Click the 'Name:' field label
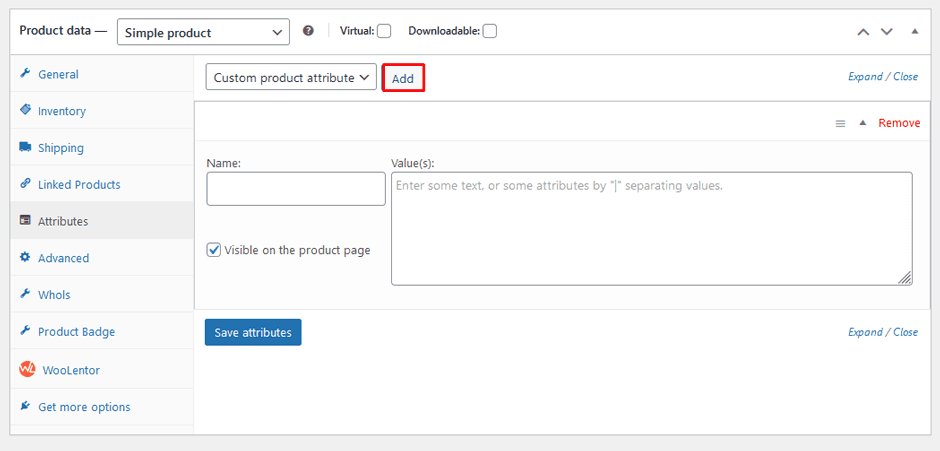The image size is (940, 451). pyautogui.click(x=223, y=163)
